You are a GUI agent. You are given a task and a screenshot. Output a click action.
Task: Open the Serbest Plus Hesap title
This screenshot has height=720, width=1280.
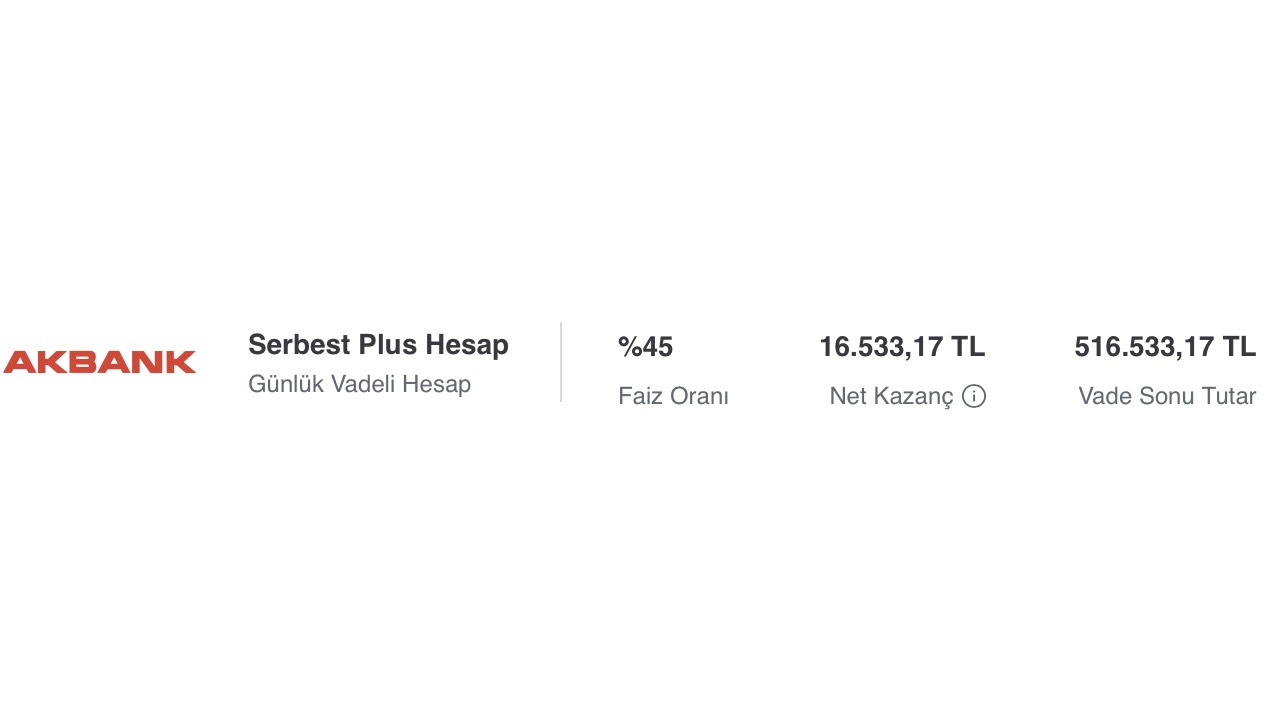pos(378,345)
